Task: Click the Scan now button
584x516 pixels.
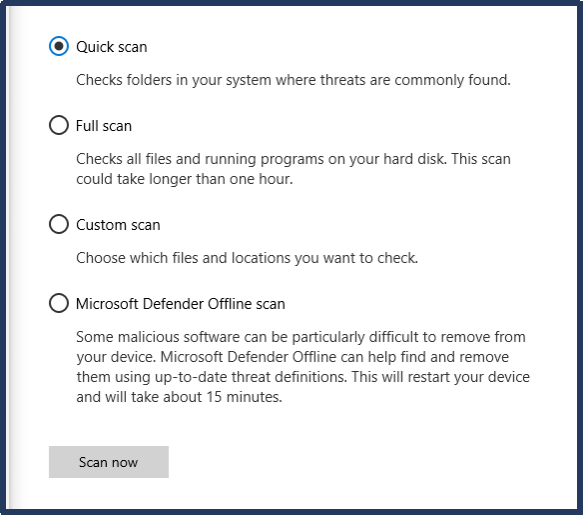Action: (x=109, y=462)
